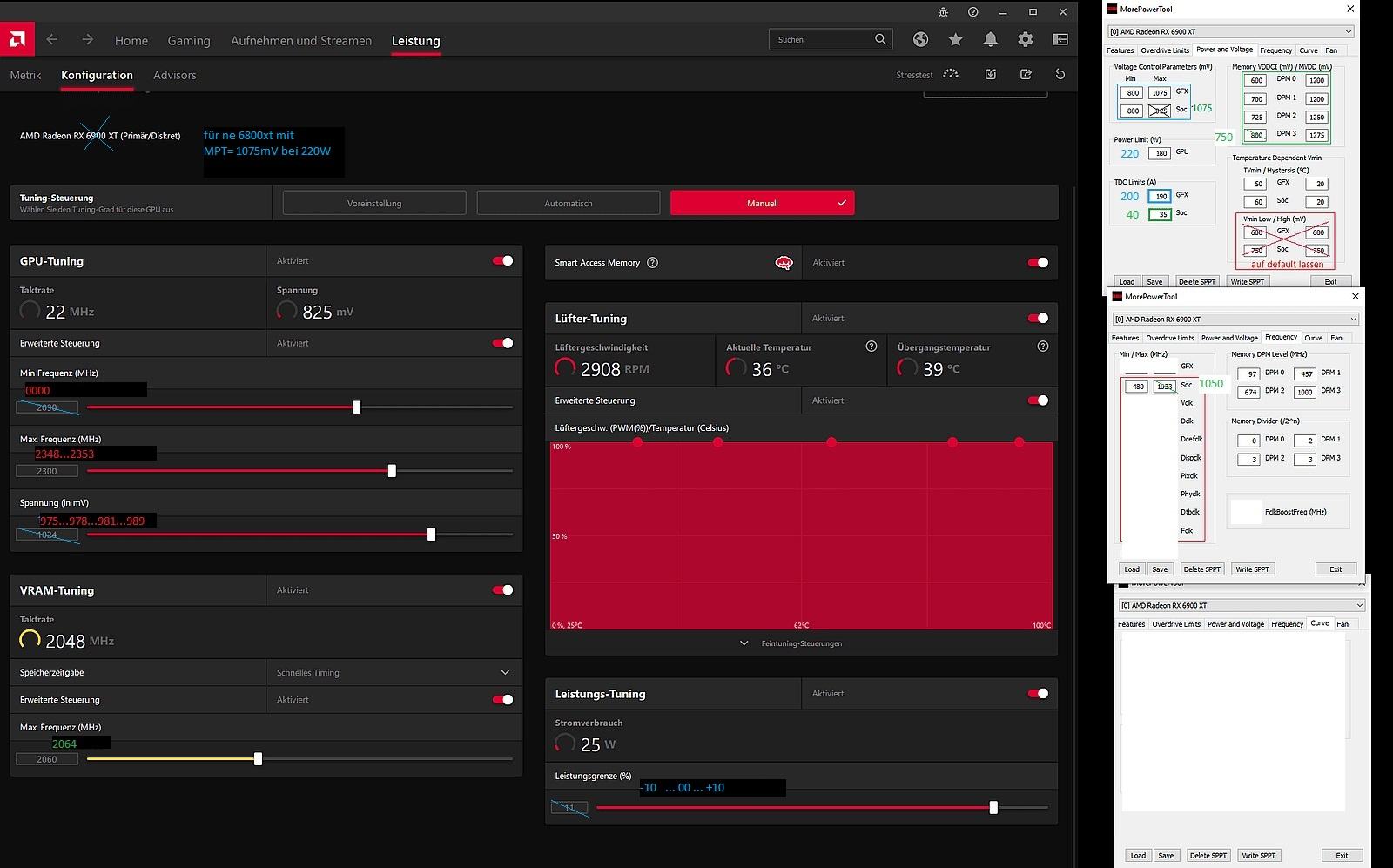
Task: Open the help question mark icon in title bar
Action: (x=972, y=12)
